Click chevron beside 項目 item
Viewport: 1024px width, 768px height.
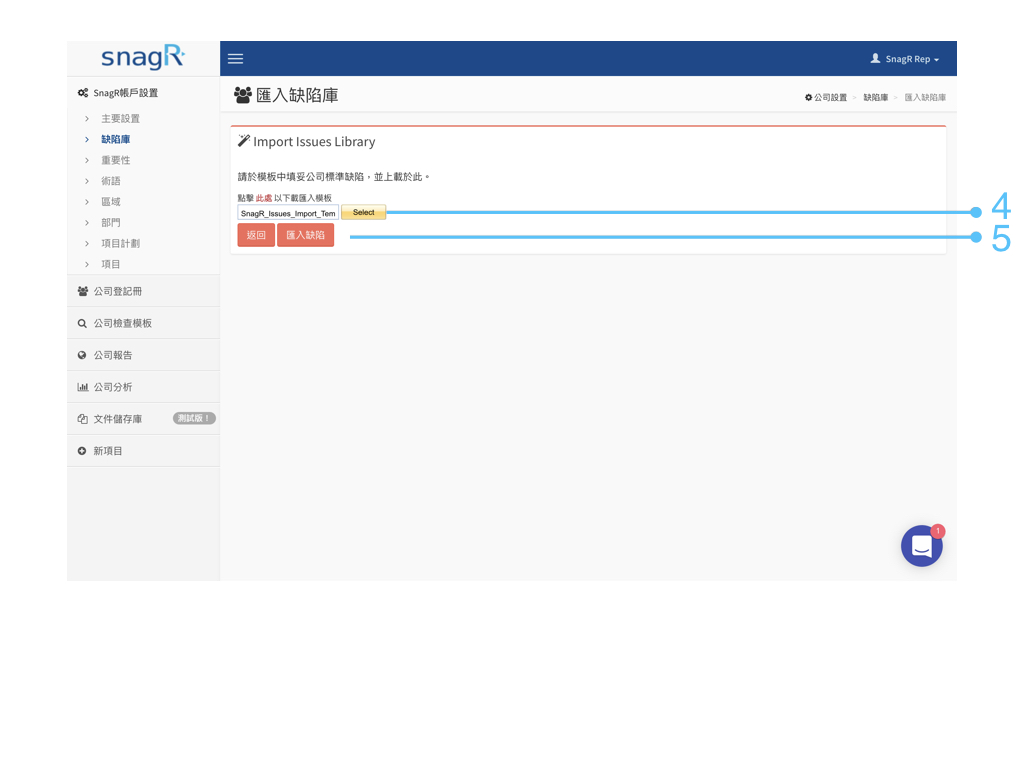coord(87,265)
